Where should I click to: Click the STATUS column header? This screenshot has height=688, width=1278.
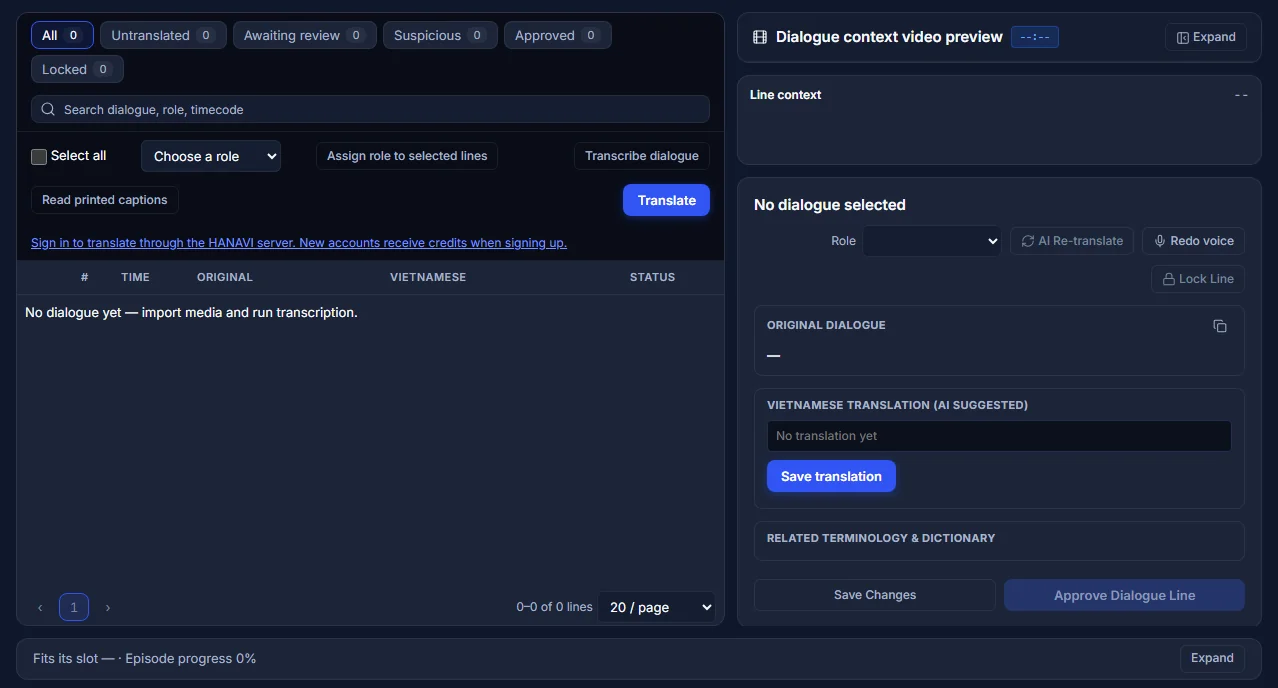(652, 277)
